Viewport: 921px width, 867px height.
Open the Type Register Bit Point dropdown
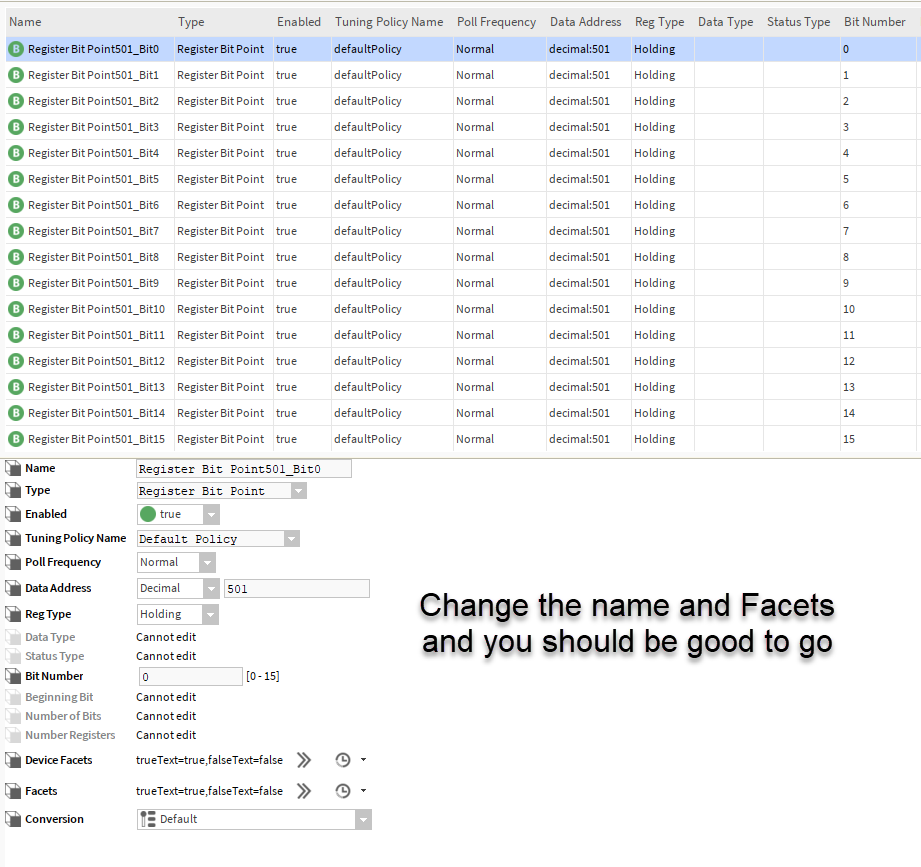point(298,491)
